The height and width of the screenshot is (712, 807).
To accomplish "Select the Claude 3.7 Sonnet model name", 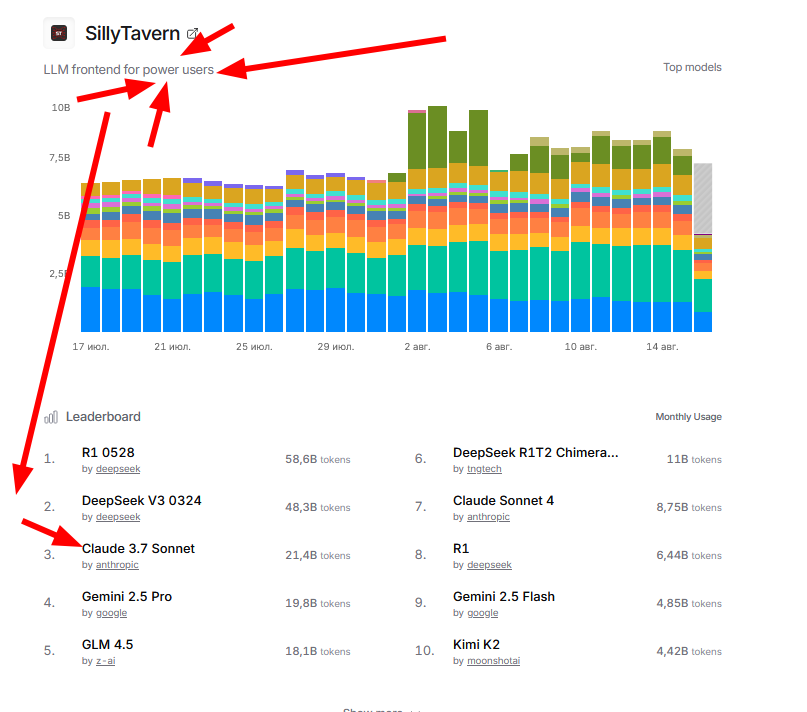I will (138, 548).
